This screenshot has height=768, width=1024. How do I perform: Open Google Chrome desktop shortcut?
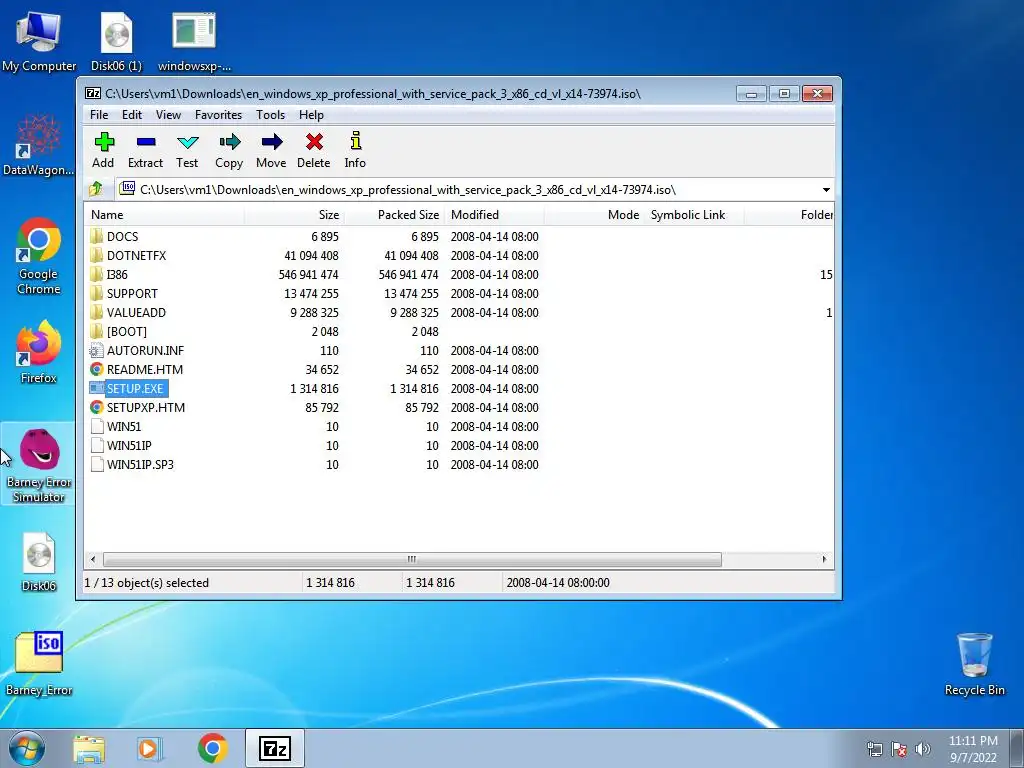pyautogui.click(x=39, y=256)
